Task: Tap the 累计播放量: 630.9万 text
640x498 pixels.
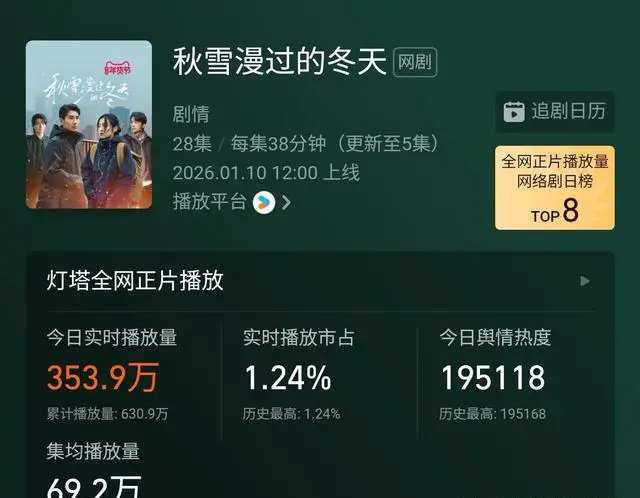Action: [x=107, y=414]
